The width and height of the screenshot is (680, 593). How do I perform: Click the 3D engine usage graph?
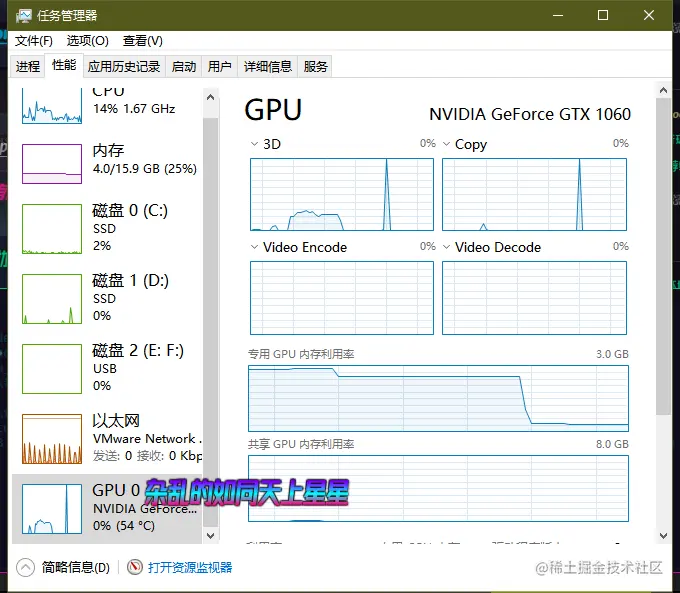click(x=342, y=194)
